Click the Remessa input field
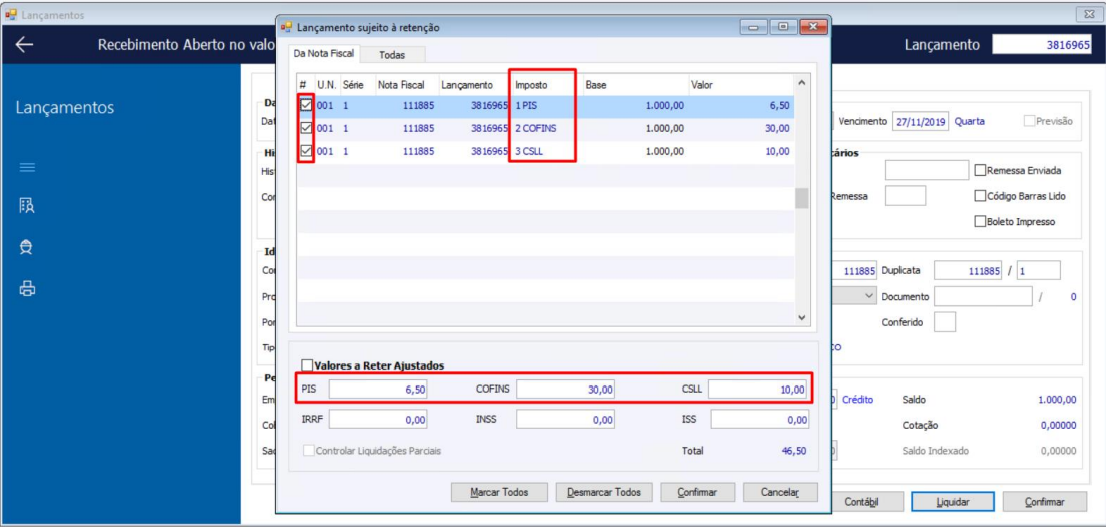Viewport: 1107px width, 528px height. coord(905,196)
